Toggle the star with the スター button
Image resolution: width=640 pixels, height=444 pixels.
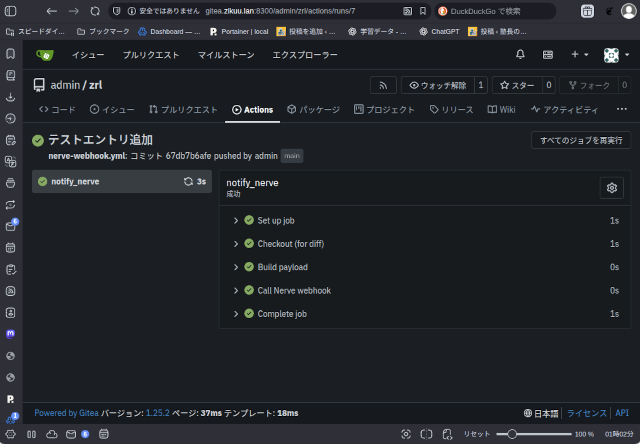519,86
